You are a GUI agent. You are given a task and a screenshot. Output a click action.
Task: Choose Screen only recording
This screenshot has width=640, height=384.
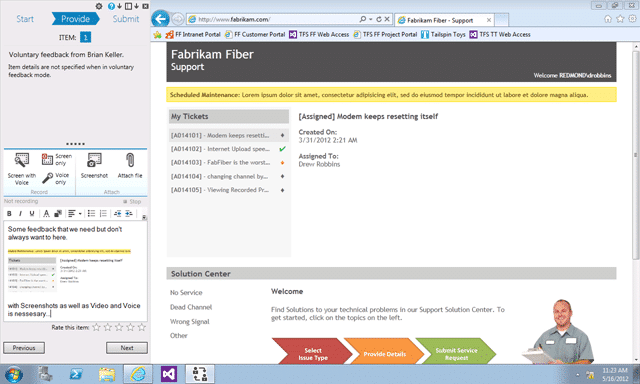click(x=57, y=159)
